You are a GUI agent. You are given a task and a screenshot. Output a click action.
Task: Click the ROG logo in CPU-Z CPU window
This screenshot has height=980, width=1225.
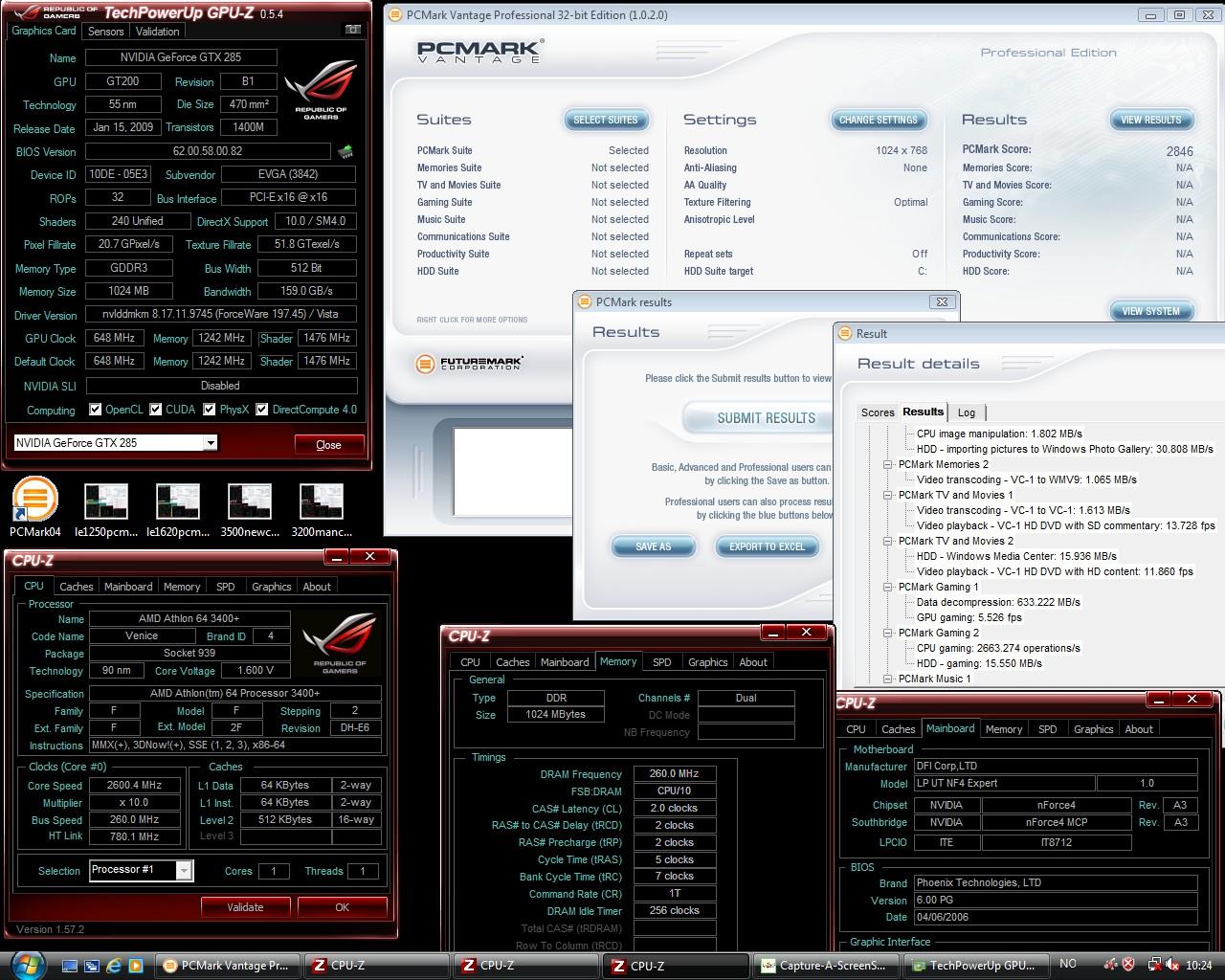[x=340, y=643]
